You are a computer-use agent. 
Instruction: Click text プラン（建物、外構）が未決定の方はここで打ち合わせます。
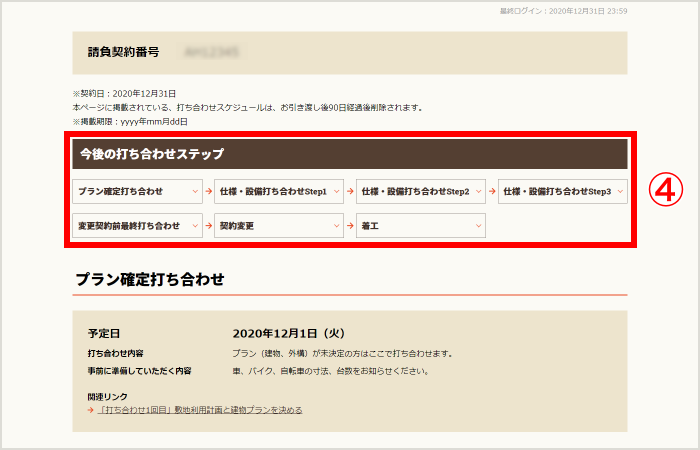343,354
